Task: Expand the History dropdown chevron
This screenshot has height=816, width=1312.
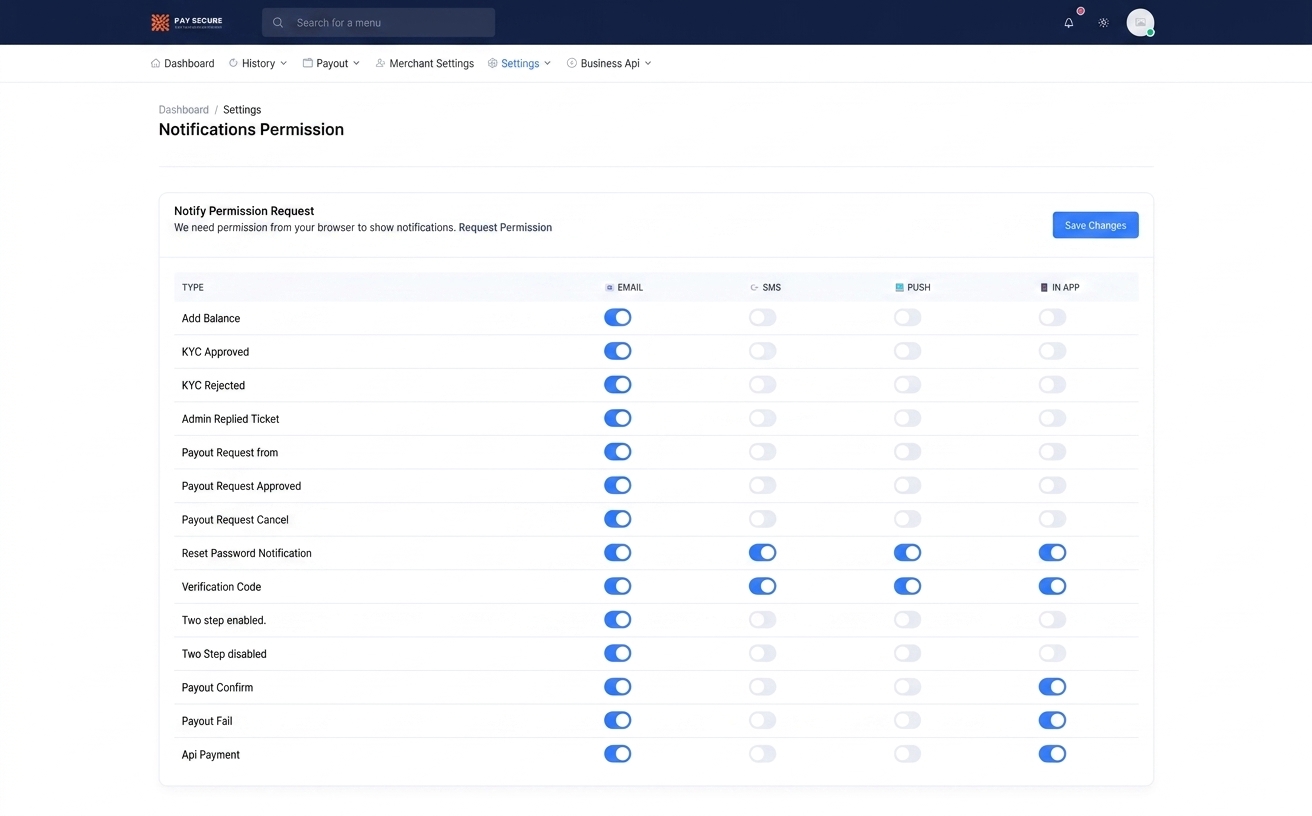Action: pos(283,63)
